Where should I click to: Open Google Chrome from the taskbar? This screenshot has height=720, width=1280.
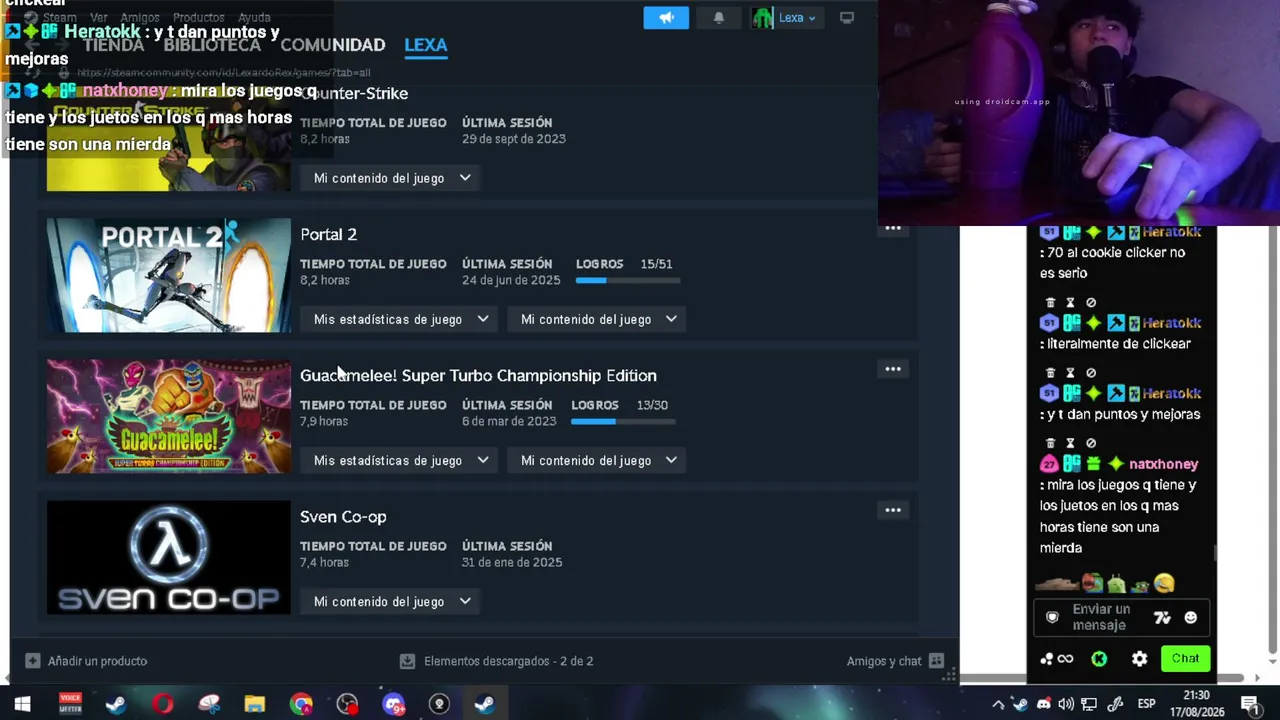tap(301, 704)
